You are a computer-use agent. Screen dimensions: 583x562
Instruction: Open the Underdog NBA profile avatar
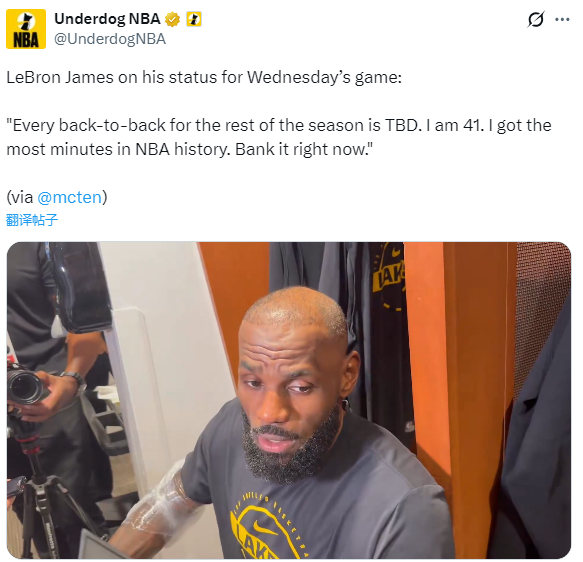click(x=26, y=29)
